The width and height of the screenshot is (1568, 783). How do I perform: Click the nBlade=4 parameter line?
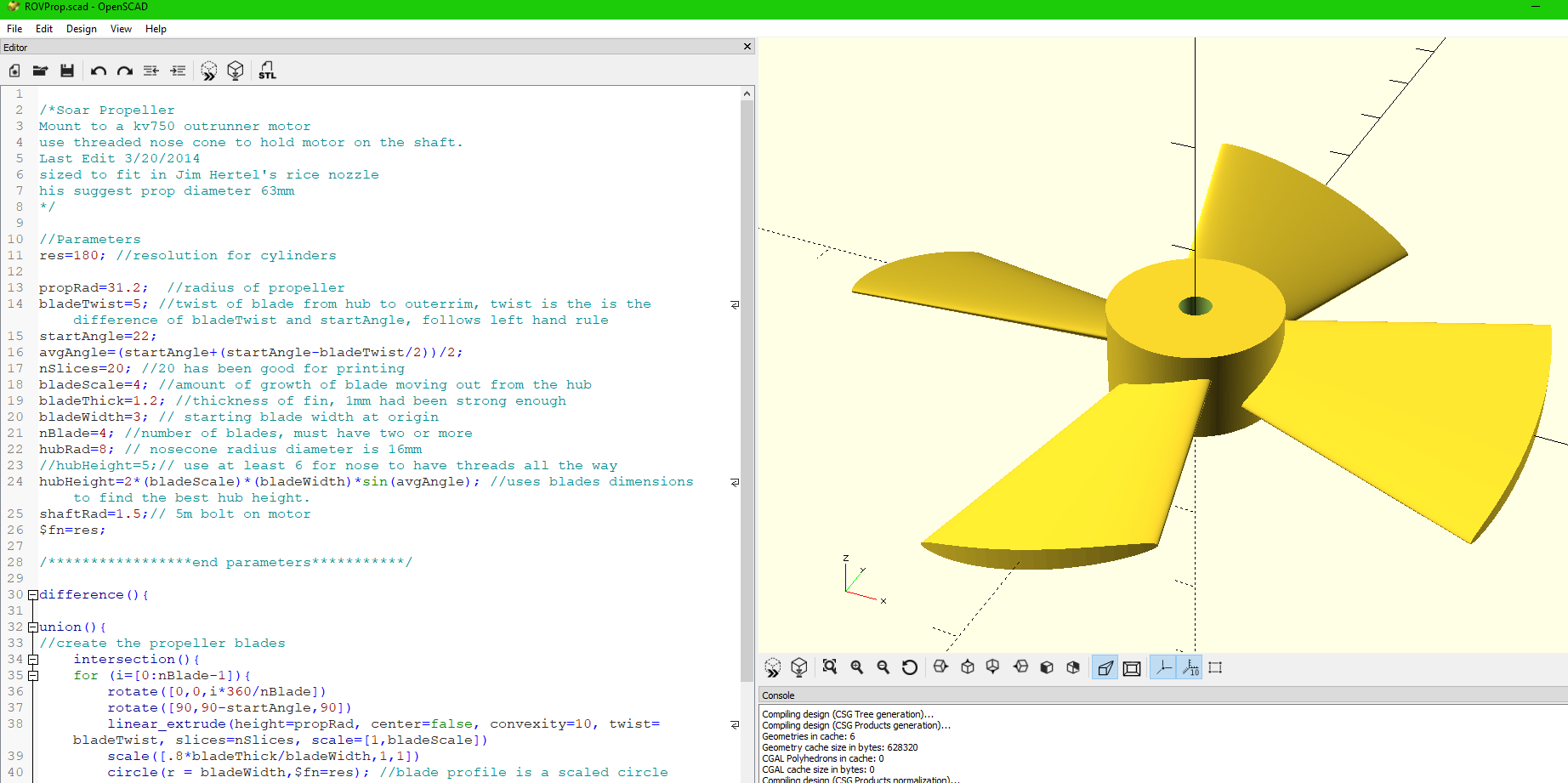pos(255,434)
